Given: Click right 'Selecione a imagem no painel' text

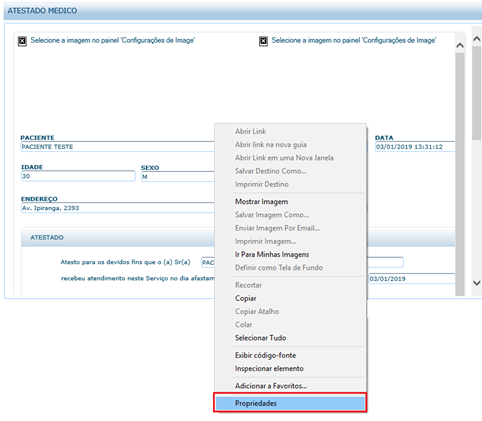Looking at the screenshot, I should click(x=354, y=40).
